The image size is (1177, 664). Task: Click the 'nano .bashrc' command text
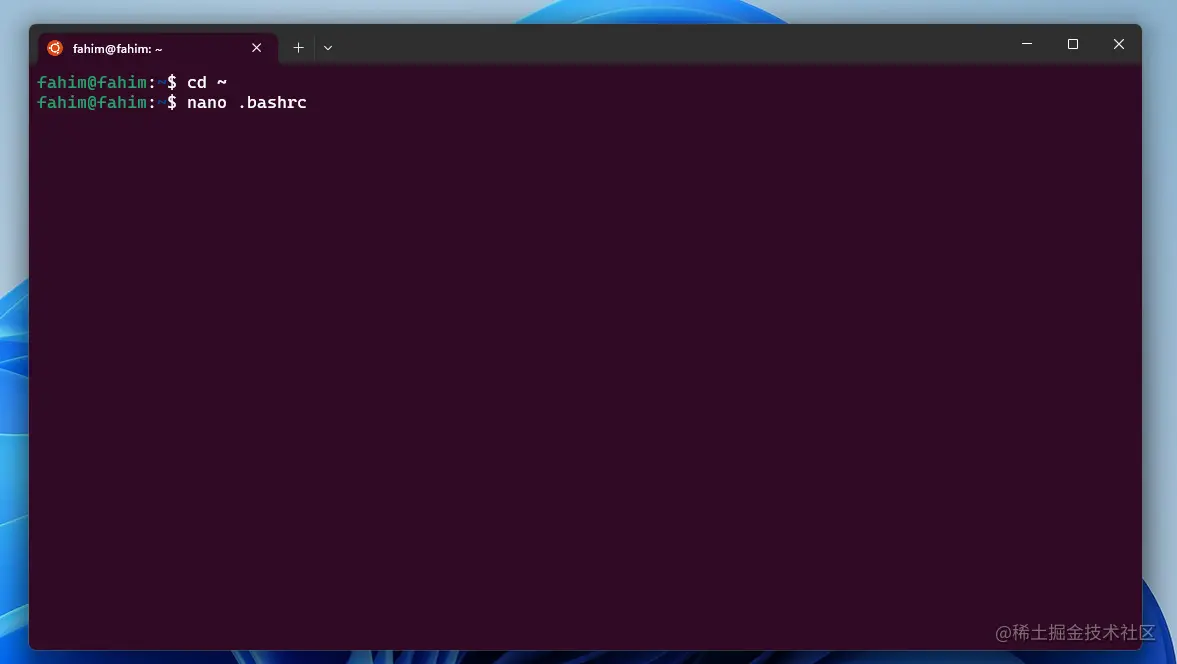247,102
